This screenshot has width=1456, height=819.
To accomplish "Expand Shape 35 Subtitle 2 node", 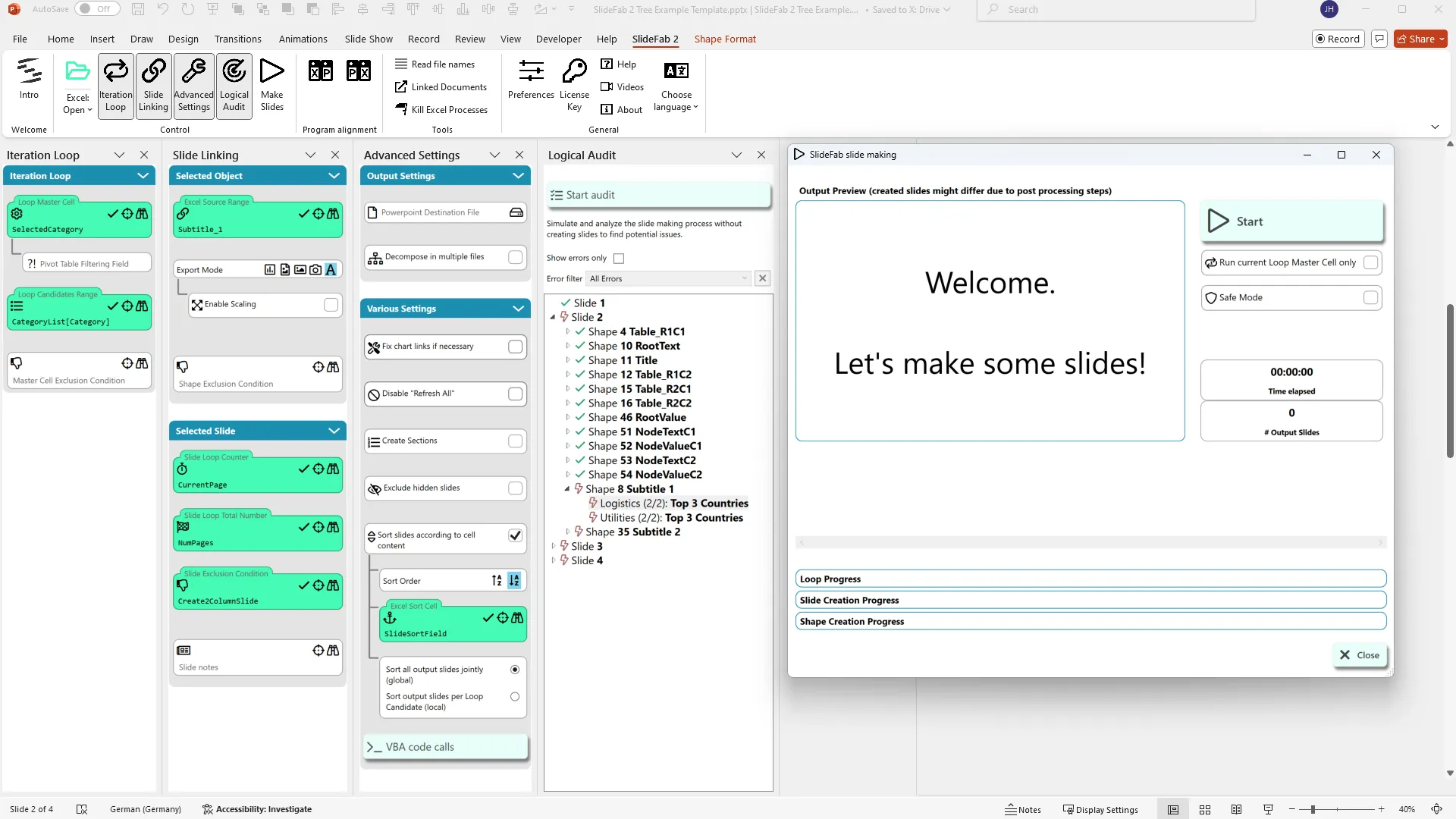I will tap(567, 532).
